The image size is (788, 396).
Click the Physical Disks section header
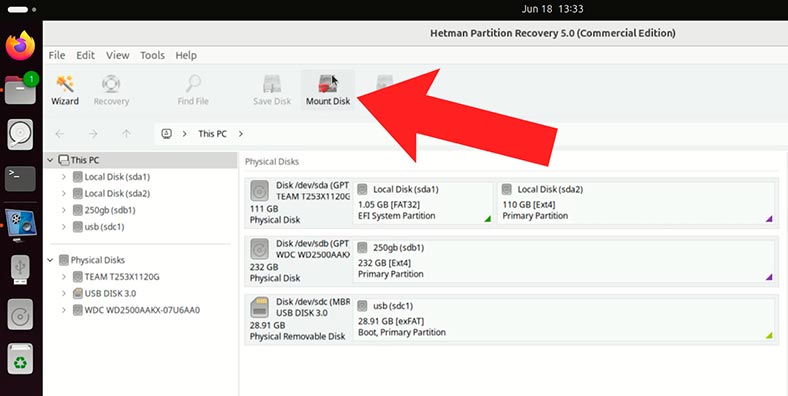pos(272,162)
